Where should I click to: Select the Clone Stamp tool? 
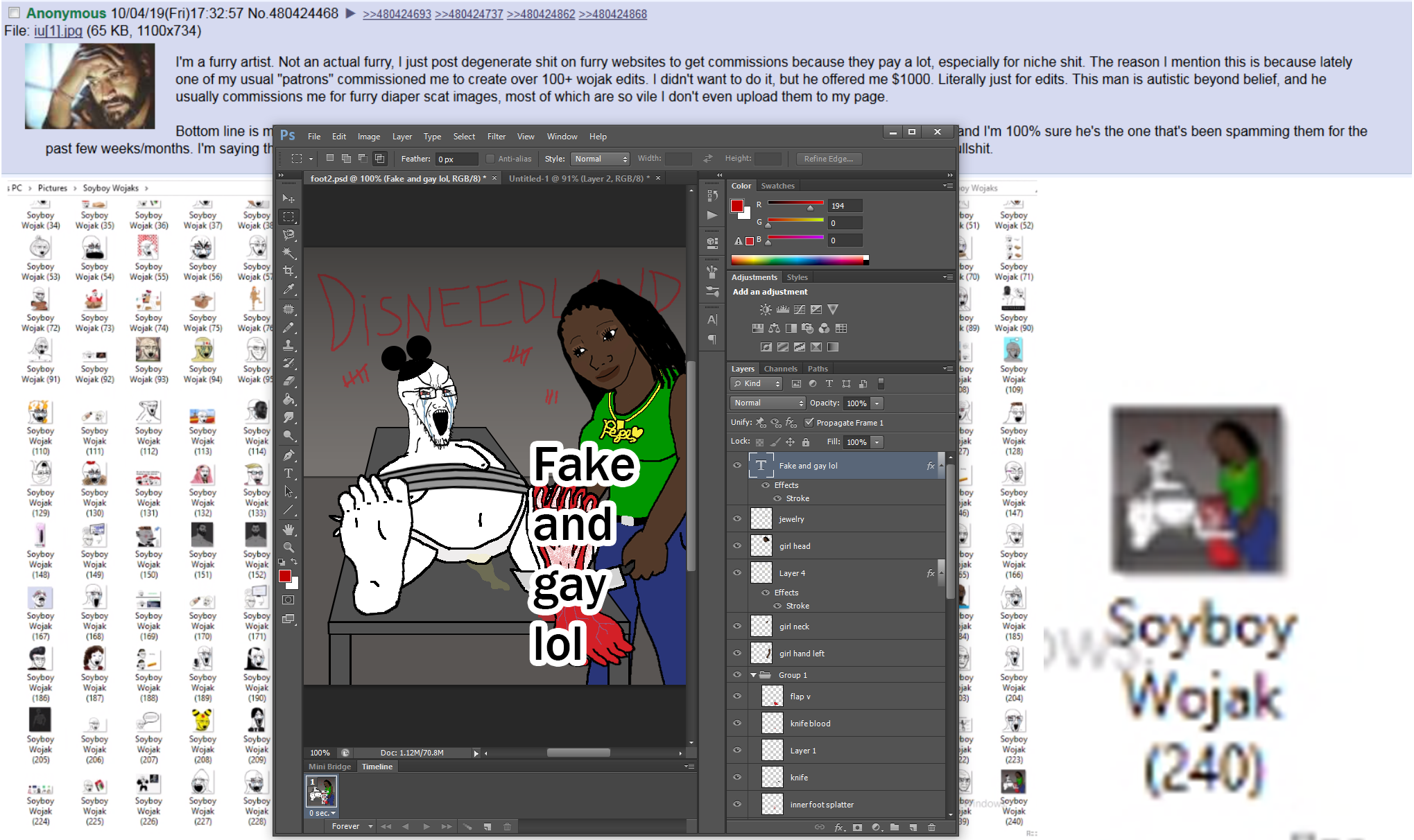coord(288,344)
